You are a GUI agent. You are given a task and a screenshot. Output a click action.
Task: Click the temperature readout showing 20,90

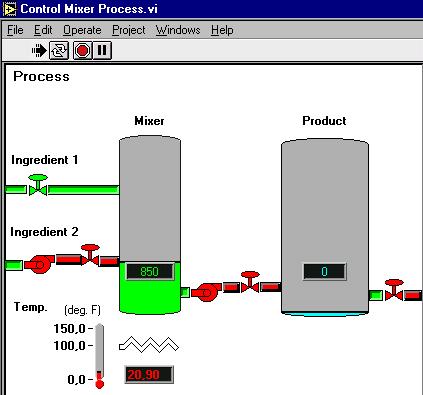click(x=149, y=374)
